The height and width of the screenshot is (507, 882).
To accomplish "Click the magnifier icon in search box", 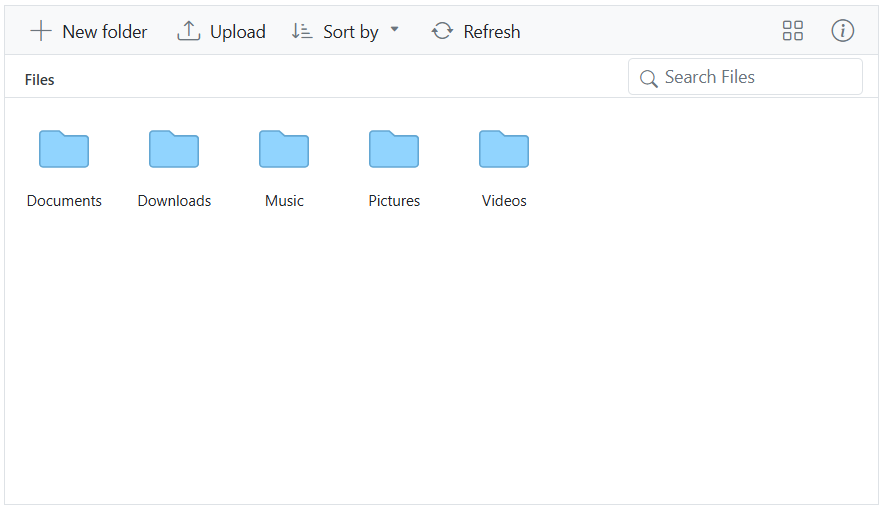I will pos(648,78).
